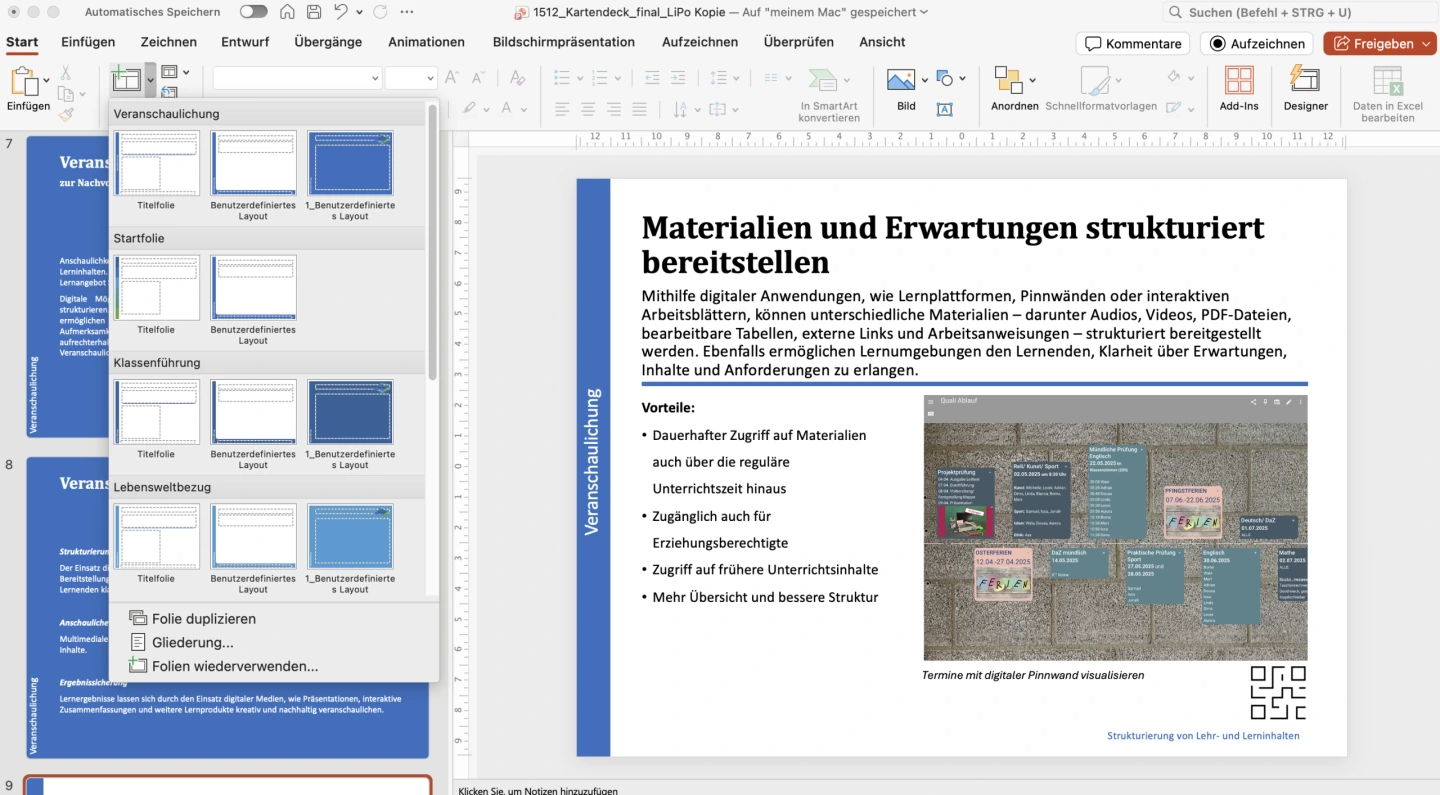Click the Suchen search field
This screenshot has height=795, width=1440.
(x=1300, y=12)
